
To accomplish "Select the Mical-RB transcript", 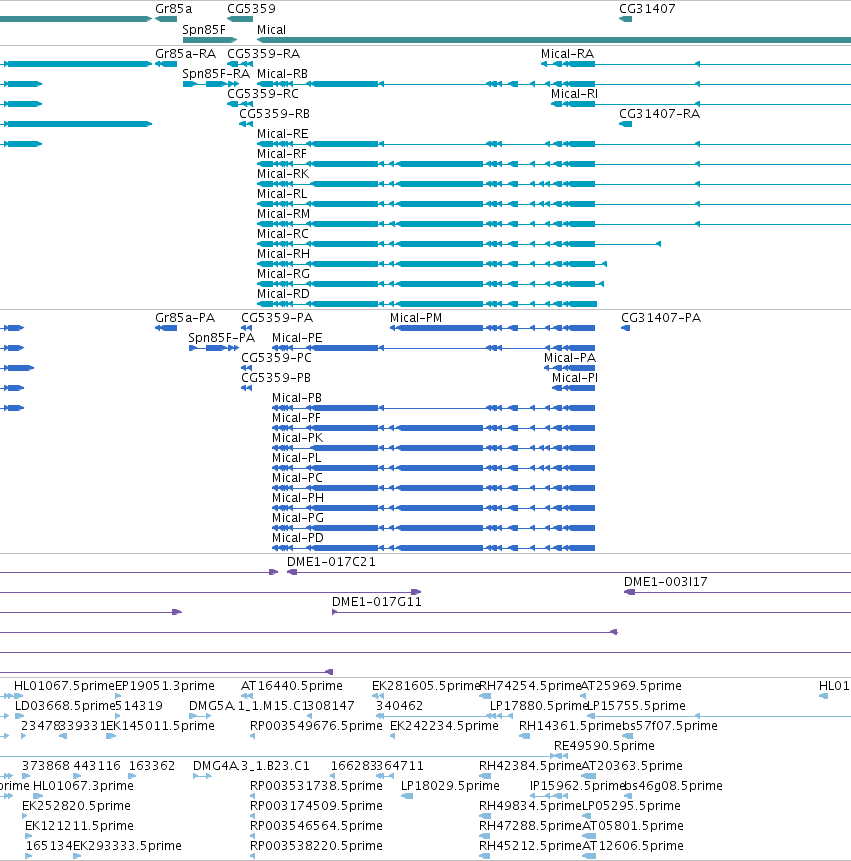I will click(x=554, y=84).
